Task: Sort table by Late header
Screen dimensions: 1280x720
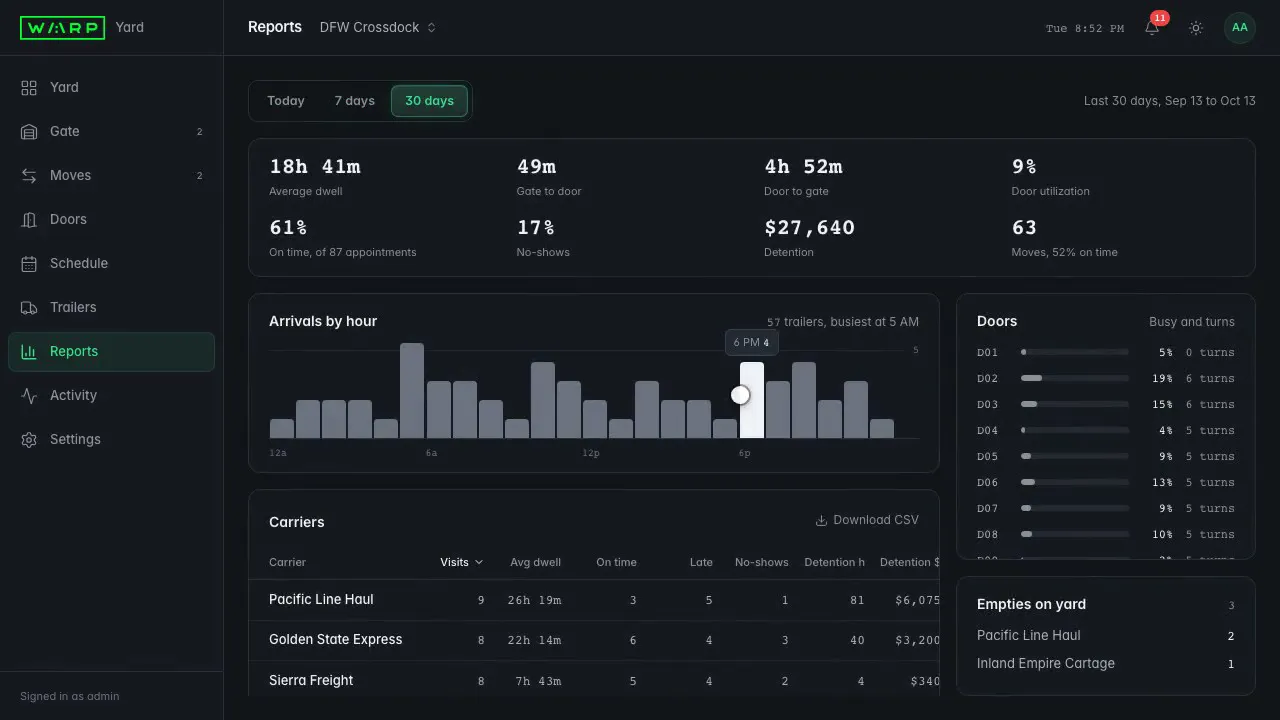Action: click(701, 562)
